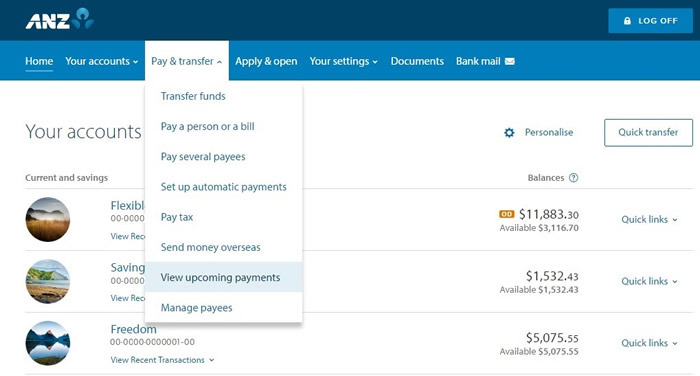The height and width of the screenshot is (376, 700).
Task: Click the ANZ logo
Action: [59, 19]
